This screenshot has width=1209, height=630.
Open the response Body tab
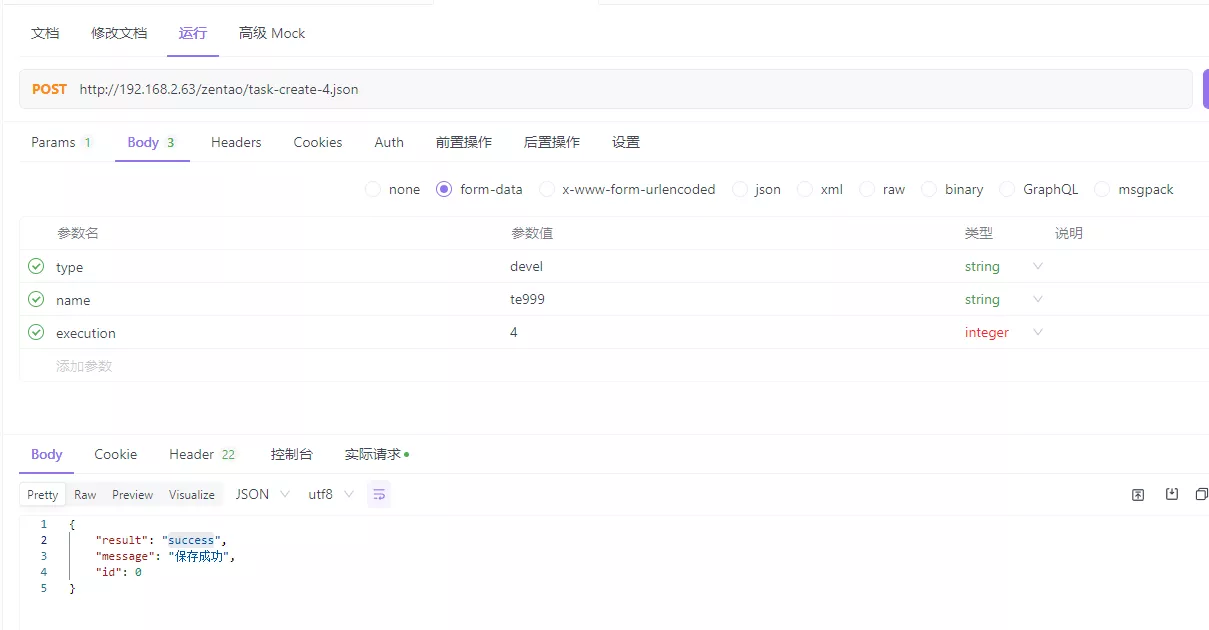tap(47, 454)
